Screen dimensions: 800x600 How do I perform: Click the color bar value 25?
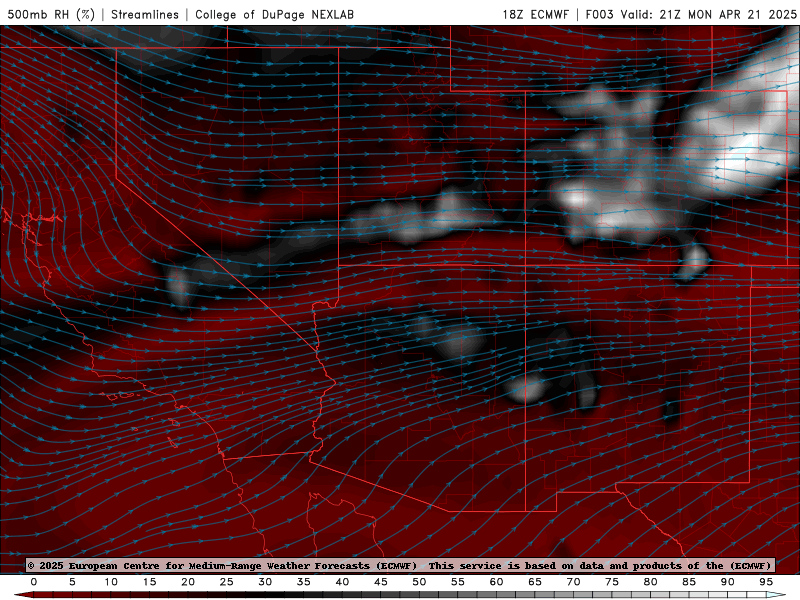pos(227,582)
